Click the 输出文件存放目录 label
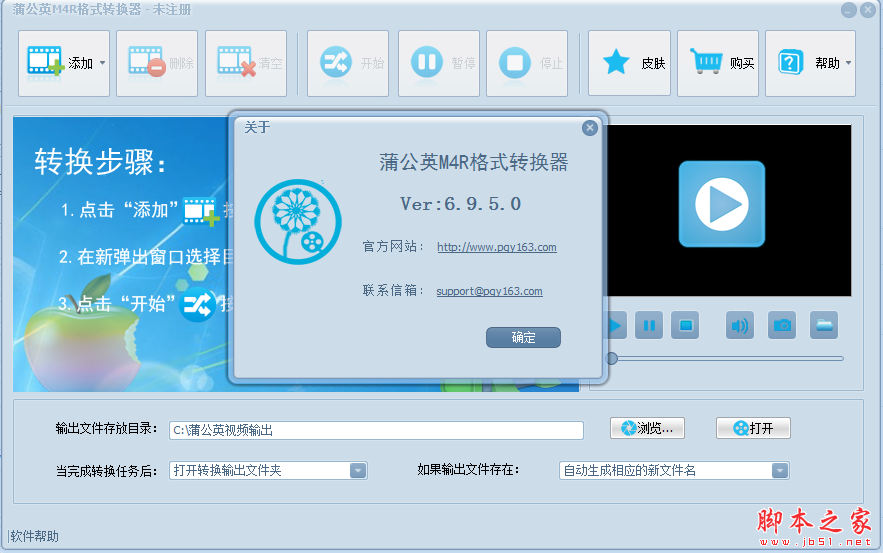The image size is (883, 553). coord(106,429)
